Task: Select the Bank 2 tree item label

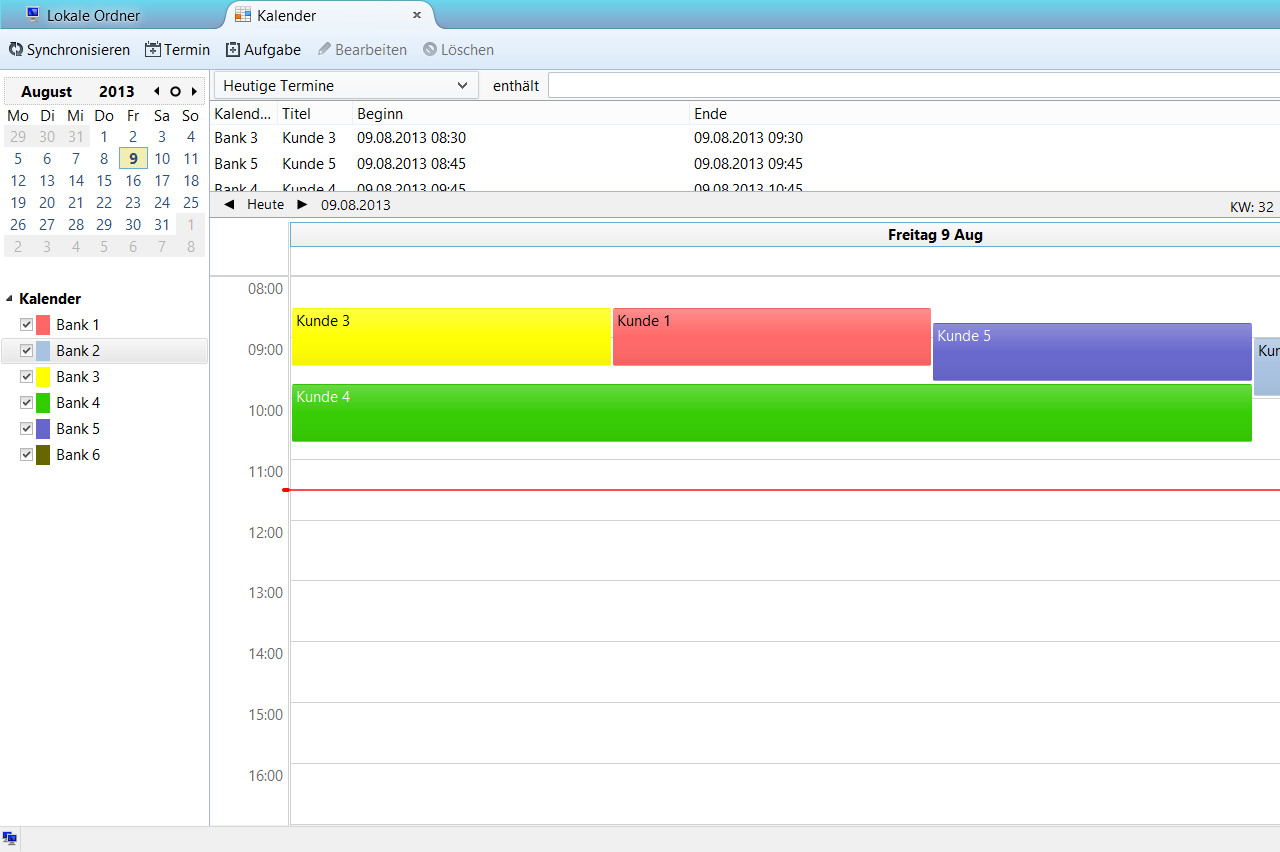Action: click(78, 351)
